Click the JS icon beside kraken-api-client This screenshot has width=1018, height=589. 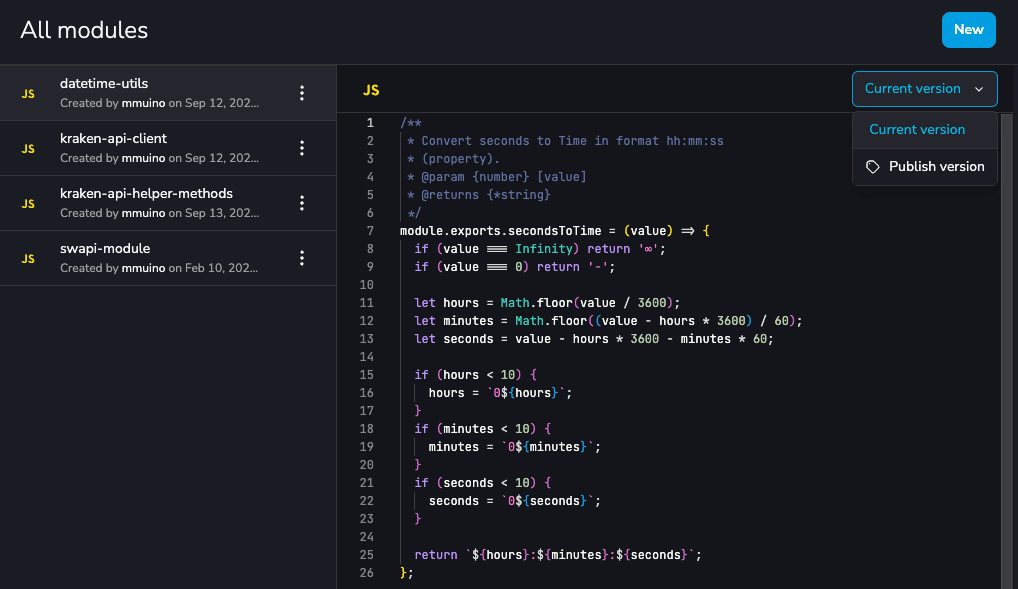tap(28, 149)
